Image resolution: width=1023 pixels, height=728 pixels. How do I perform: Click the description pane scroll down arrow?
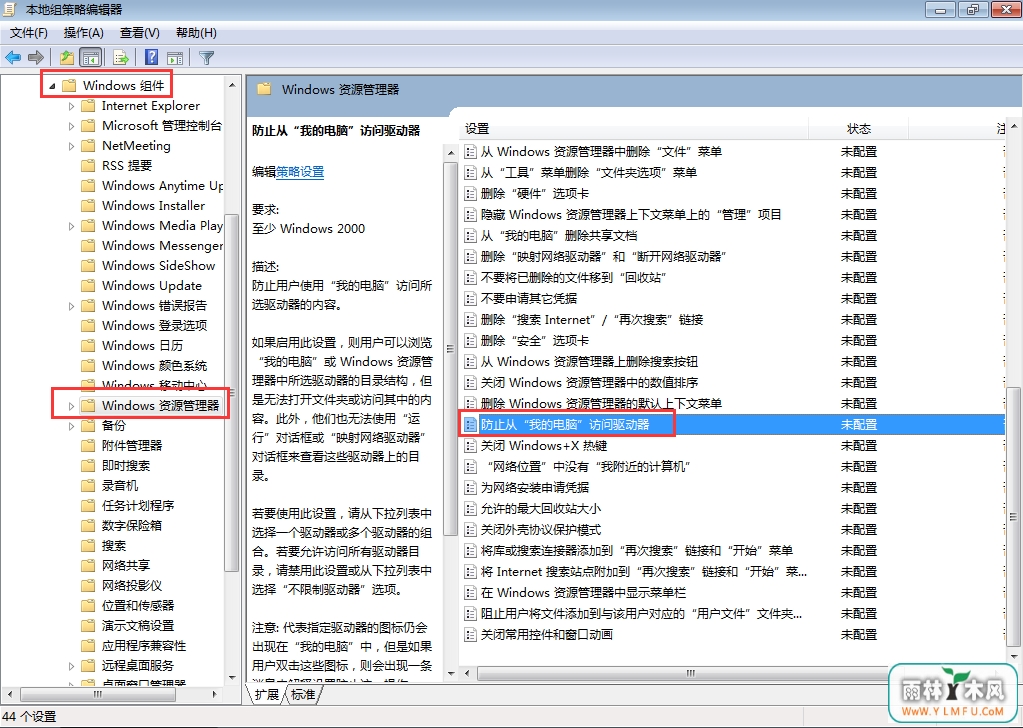(451, 673)
